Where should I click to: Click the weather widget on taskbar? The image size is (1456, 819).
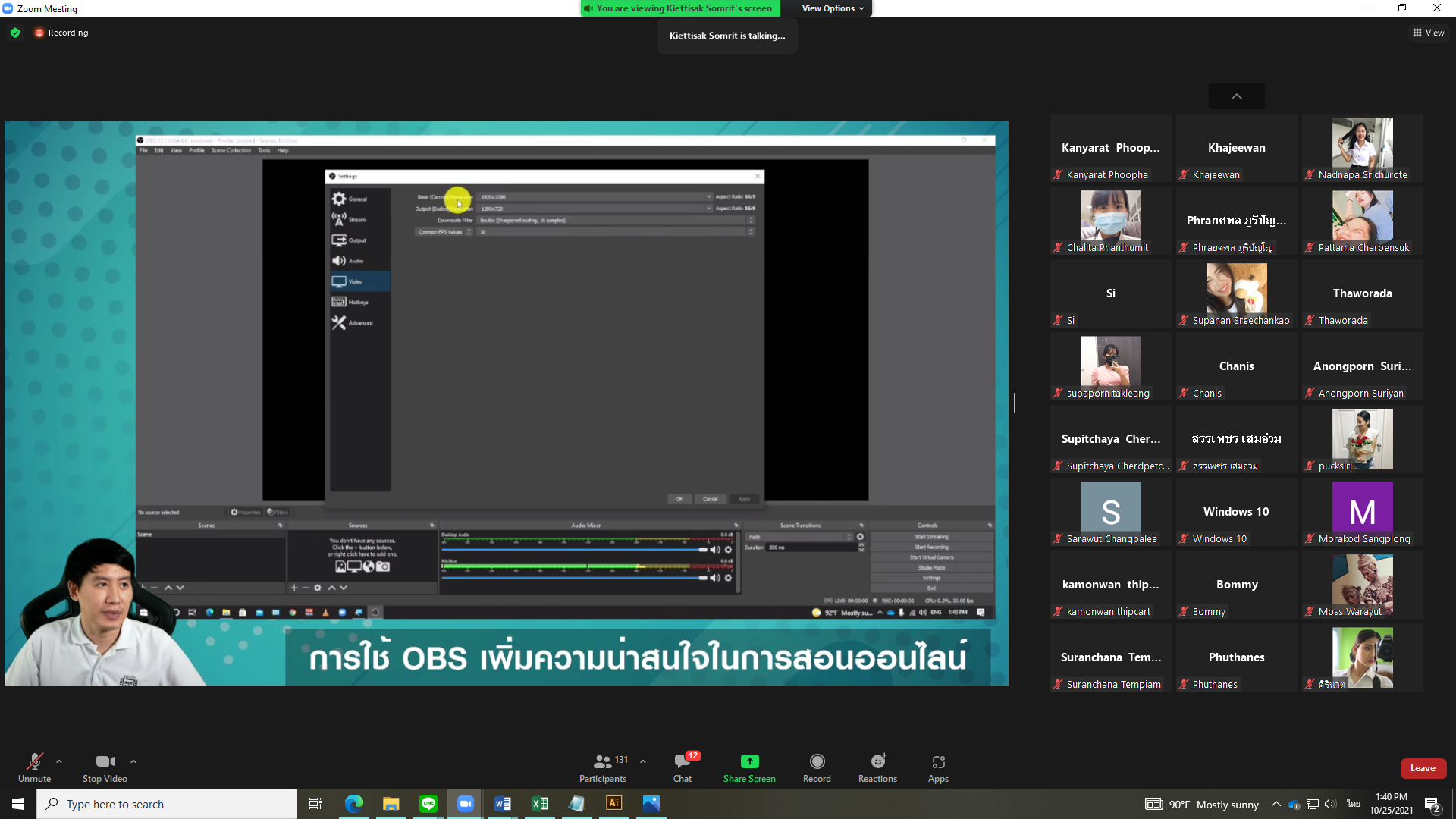tap(1202, 804)
